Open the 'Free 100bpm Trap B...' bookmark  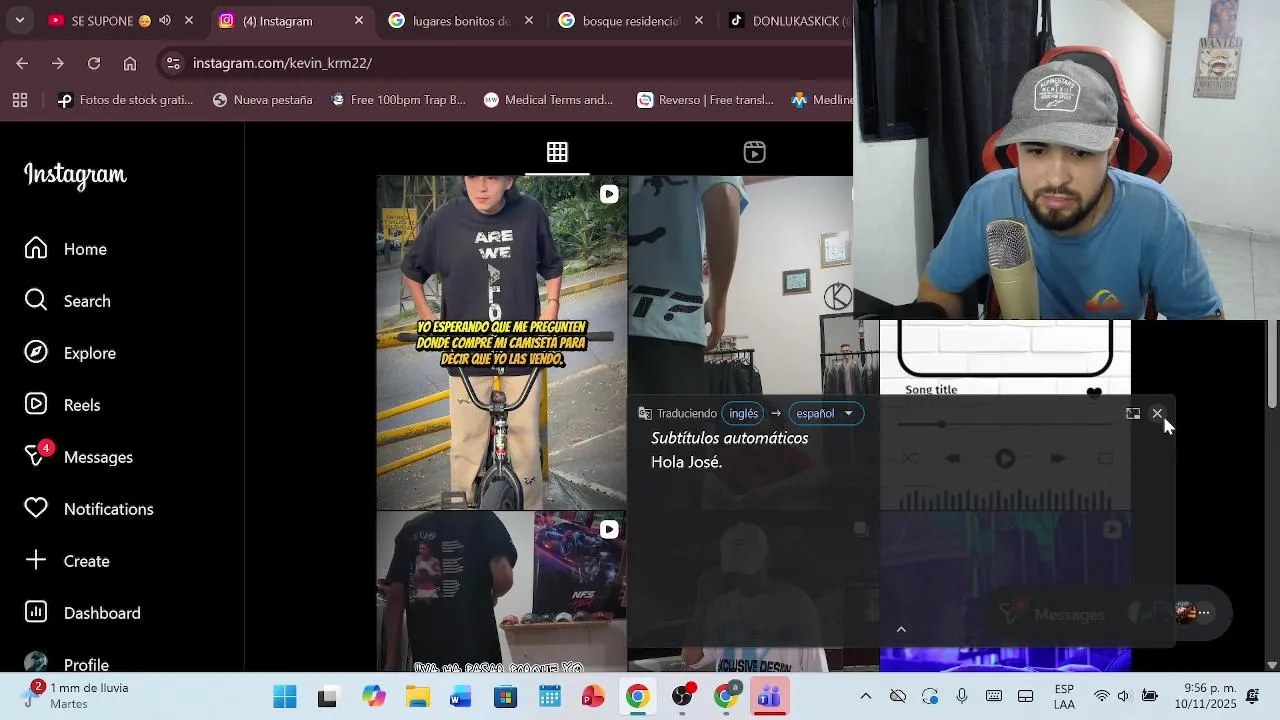pos(398,100)
